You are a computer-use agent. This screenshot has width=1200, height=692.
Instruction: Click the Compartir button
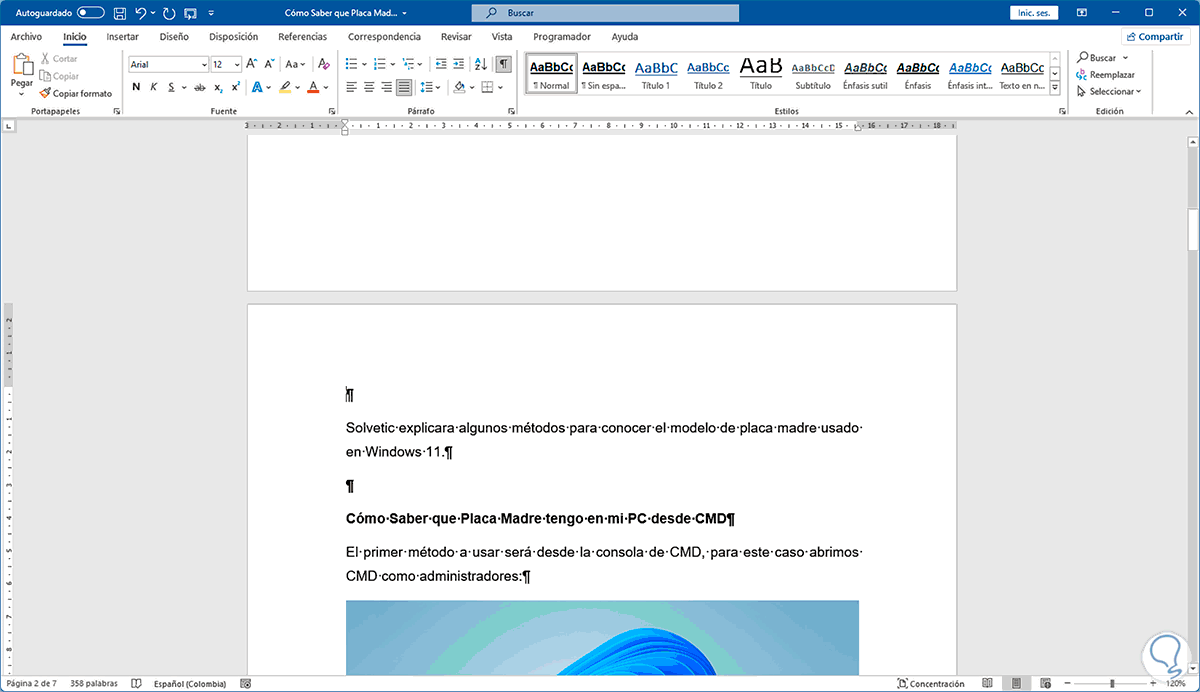(x=1155, y=36)
